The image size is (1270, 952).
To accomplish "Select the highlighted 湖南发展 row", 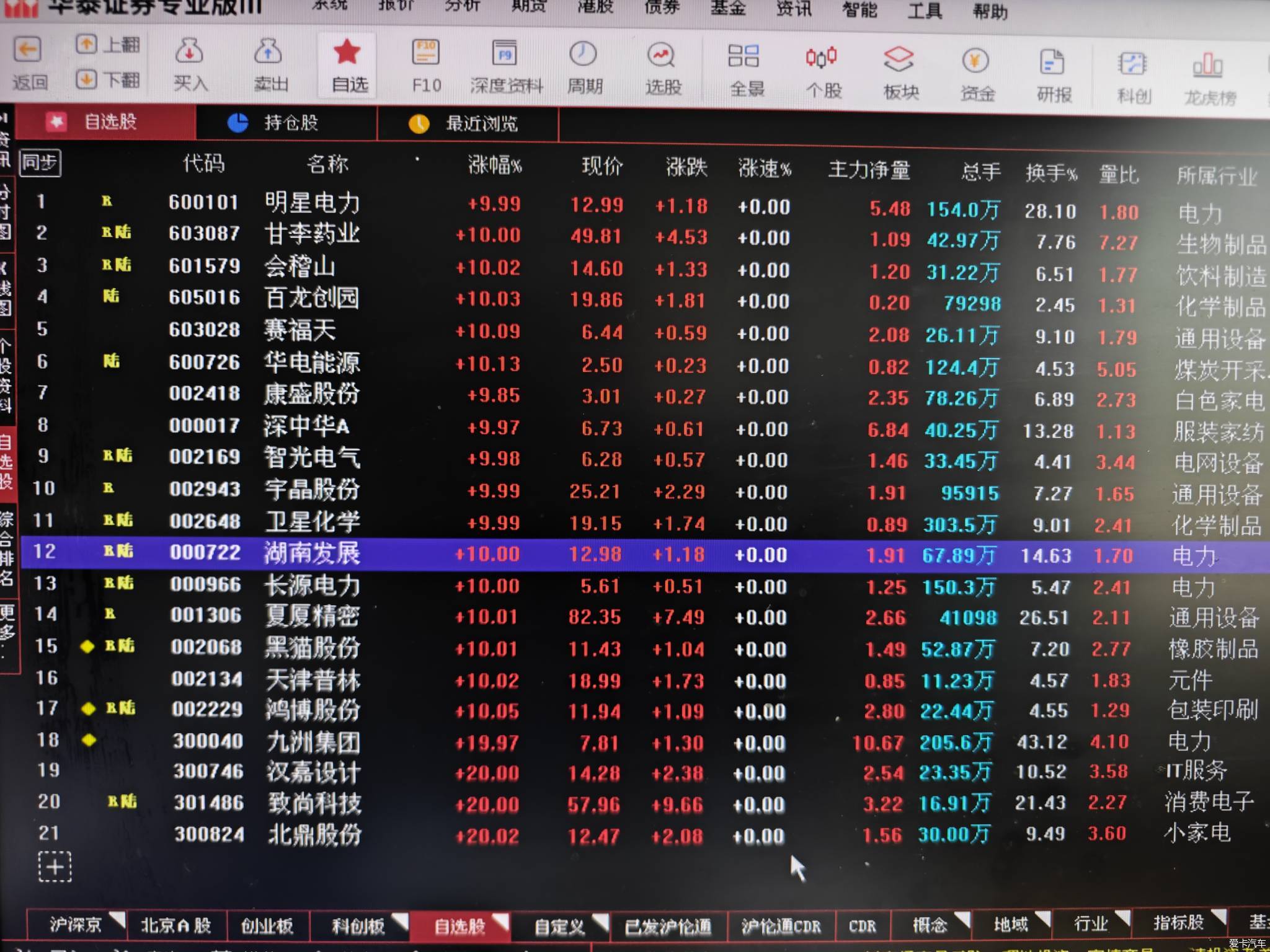I will (x=645, y=554).
